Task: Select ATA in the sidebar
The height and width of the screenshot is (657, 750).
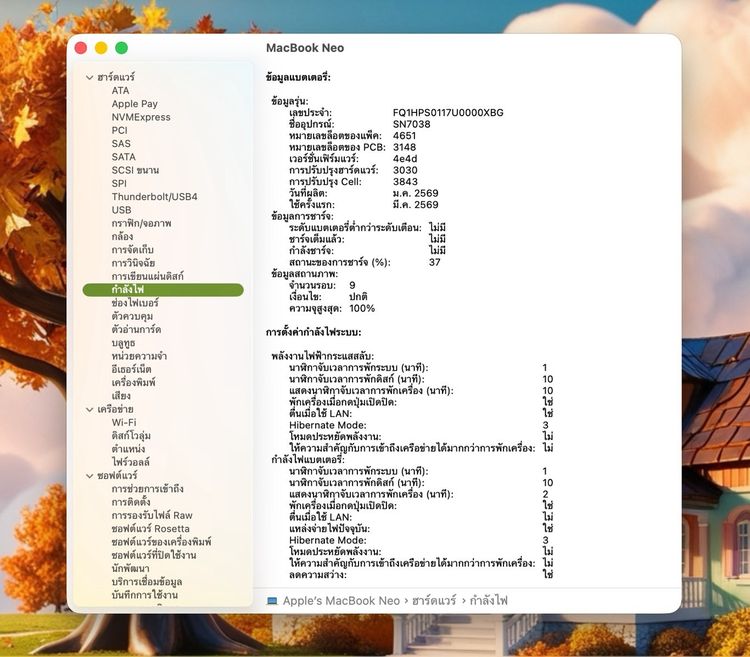Action: pyautogui.click(x=121, y=90)
